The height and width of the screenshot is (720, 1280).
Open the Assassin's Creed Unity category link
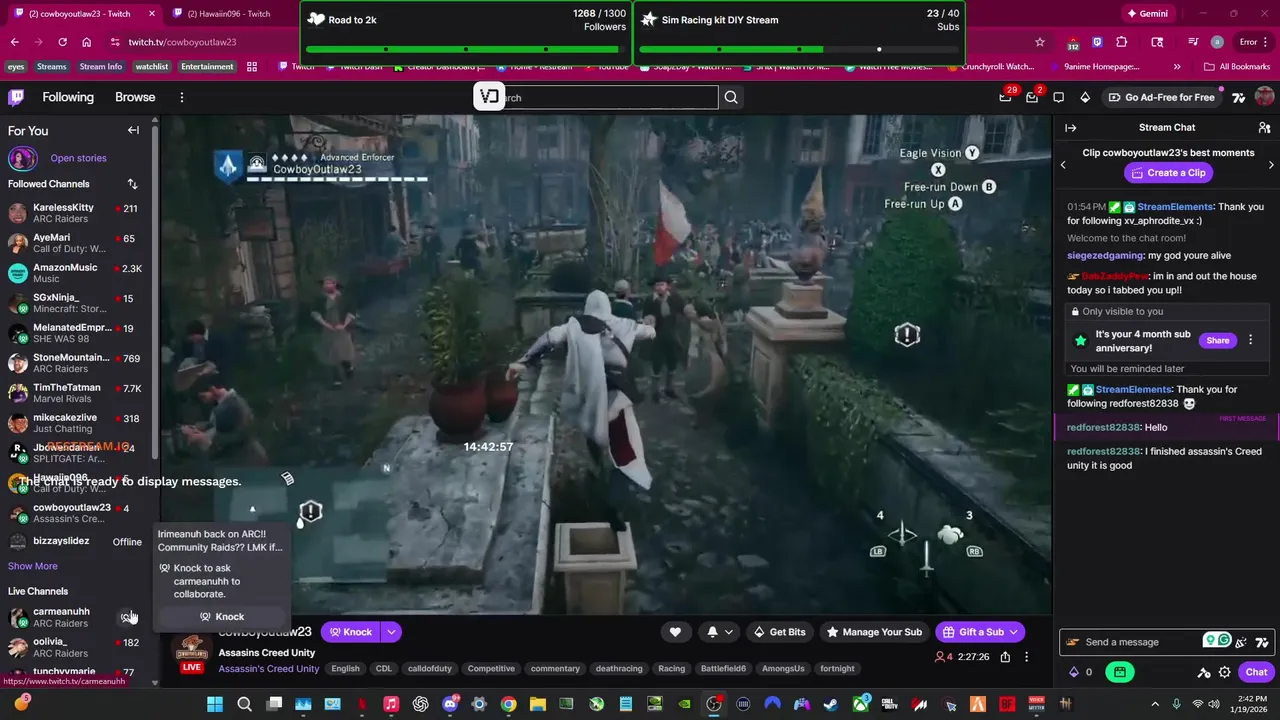click(x=269, y=669)
